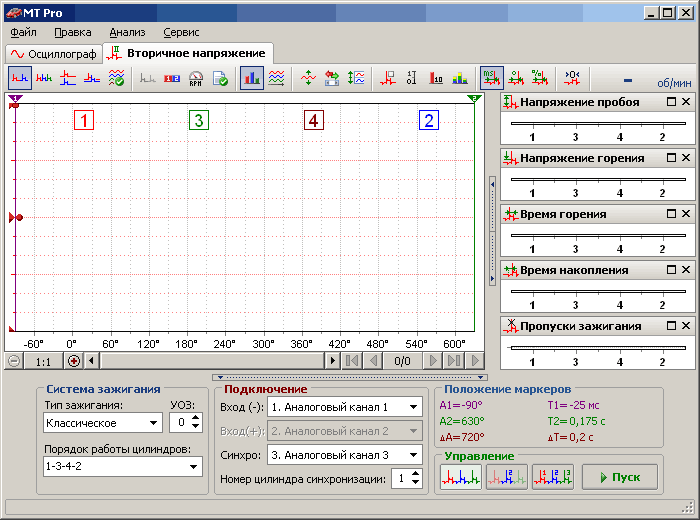Maximize the Напряжение пробоя panel
700x520 pixels.
tap(672, 103)
